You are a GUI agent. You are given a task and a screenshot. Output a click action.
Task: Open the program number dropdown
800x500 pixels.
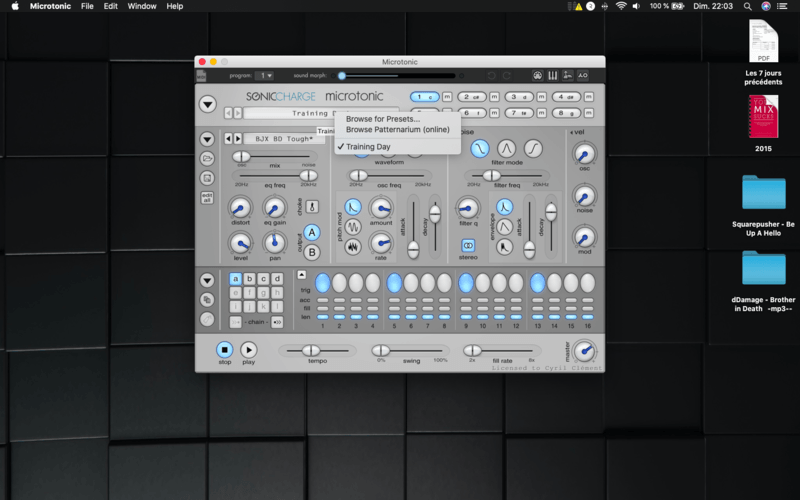(264, 76)
